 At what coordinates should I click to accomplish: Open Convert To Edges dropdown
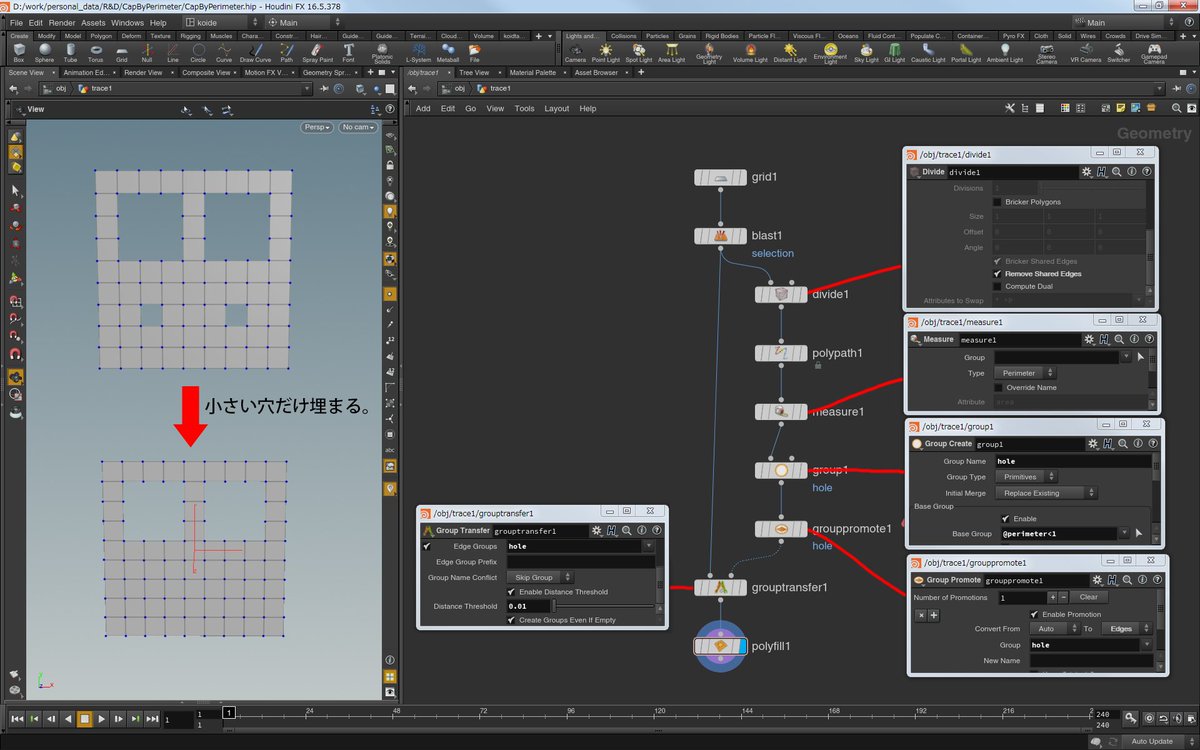click(x=1127, y=629)
